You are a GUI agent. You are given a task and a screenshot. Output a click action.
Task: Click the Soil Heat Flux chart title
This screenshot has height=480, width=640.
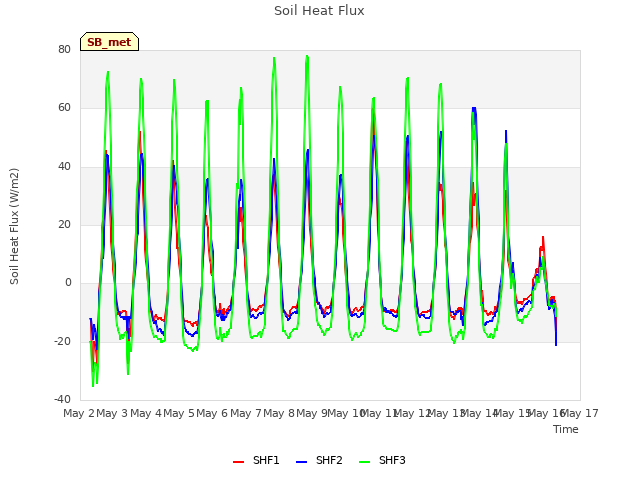click(x=319, y=11)
